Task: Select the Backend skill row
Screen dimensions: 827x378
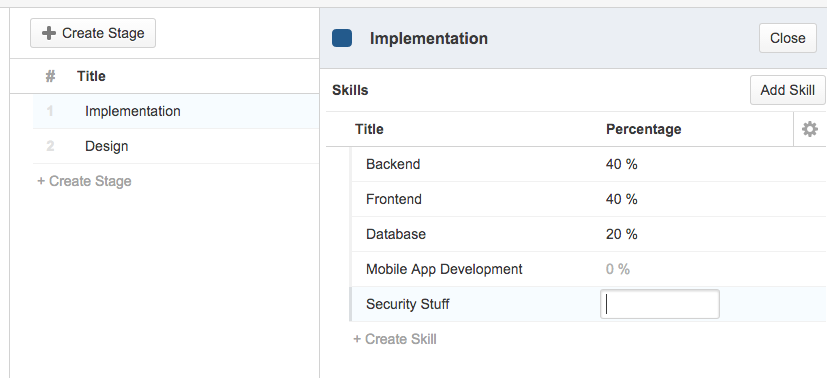Action: [x=588, y=164]
